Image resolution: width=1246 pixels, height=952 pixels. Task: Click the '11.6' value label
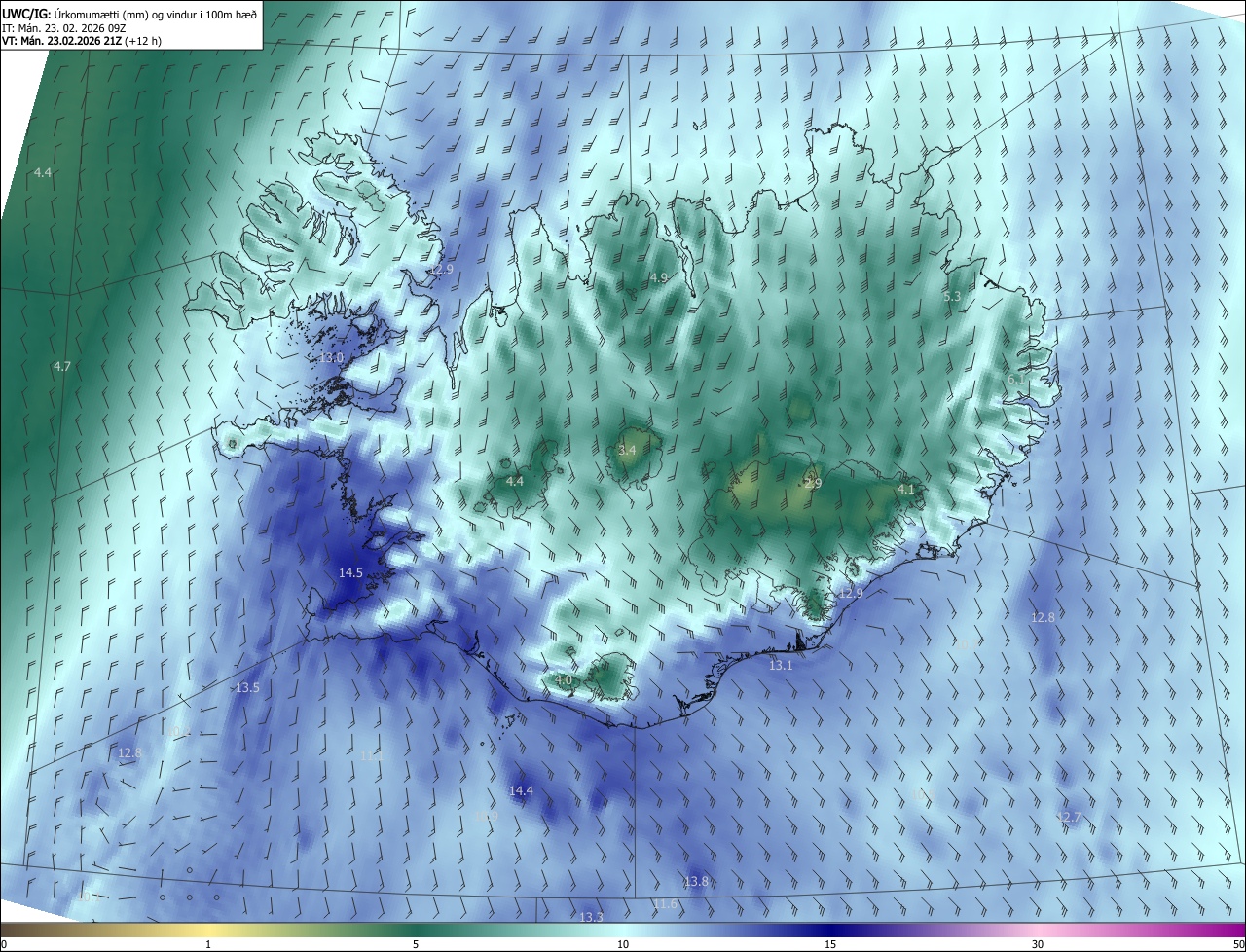point(665,904)
